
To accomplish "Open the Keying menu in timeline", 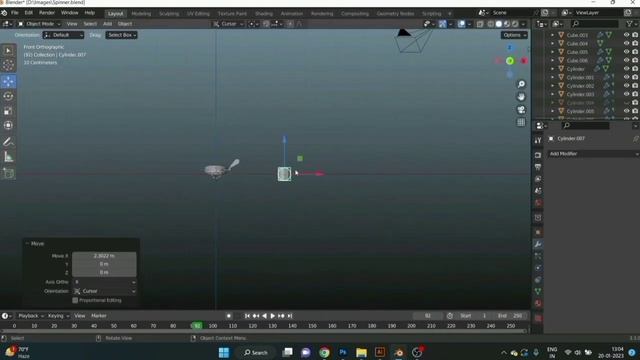I will click(58, 316).
